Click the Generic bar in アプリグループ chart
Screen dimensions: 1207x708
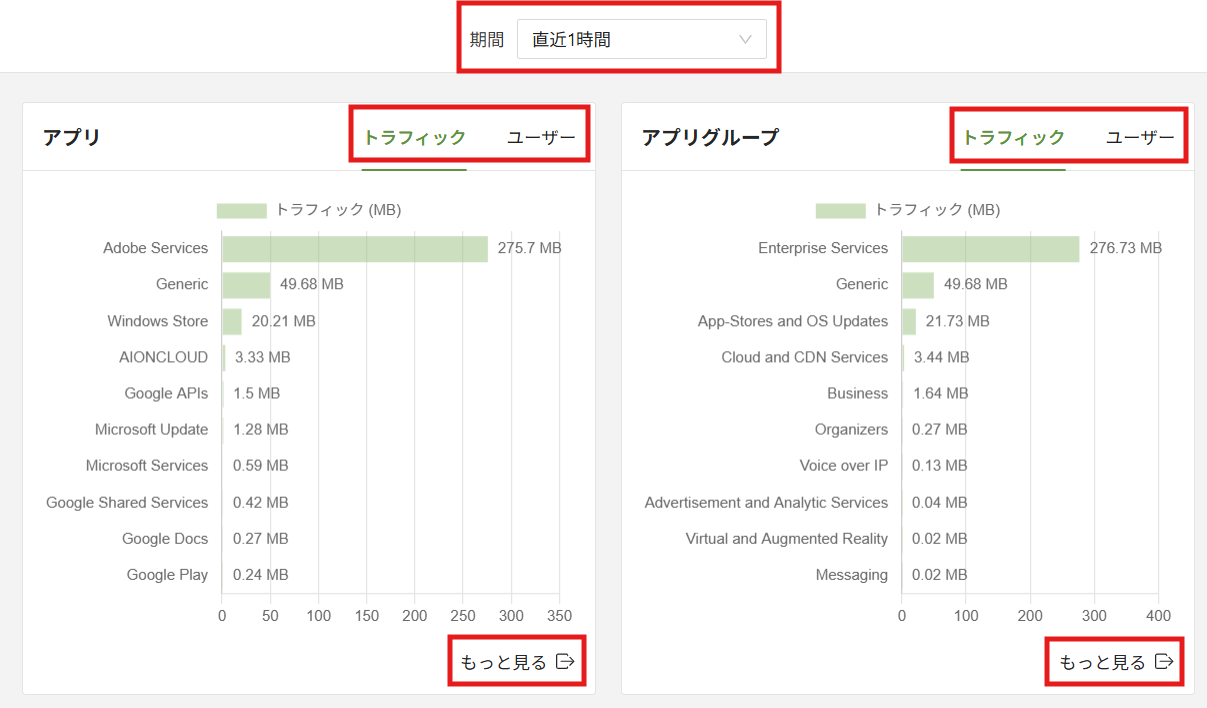(918, 285)
